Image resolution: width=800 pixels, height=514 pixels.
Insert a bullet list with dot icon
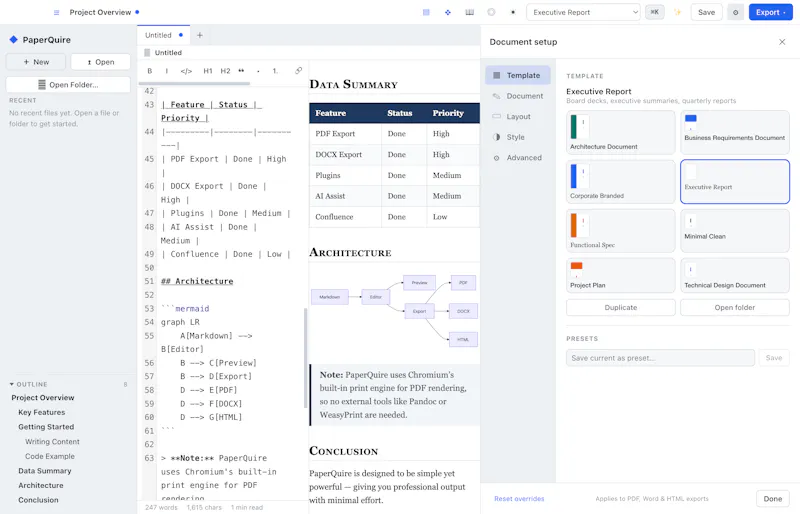click(x=258, y=71)
